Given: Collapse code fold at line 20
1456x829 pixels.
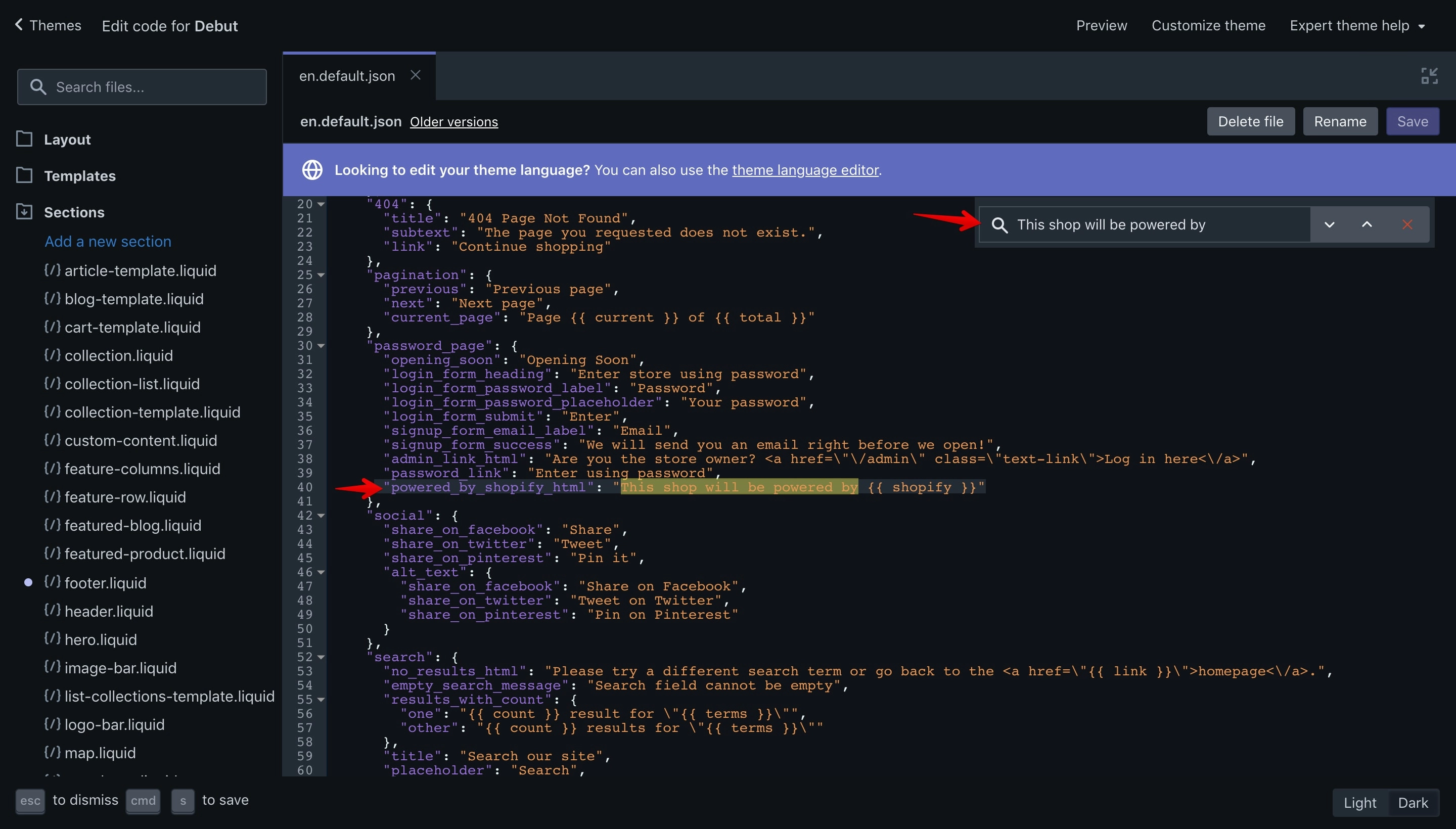Looking at the screenshot, I should [321, 204].
